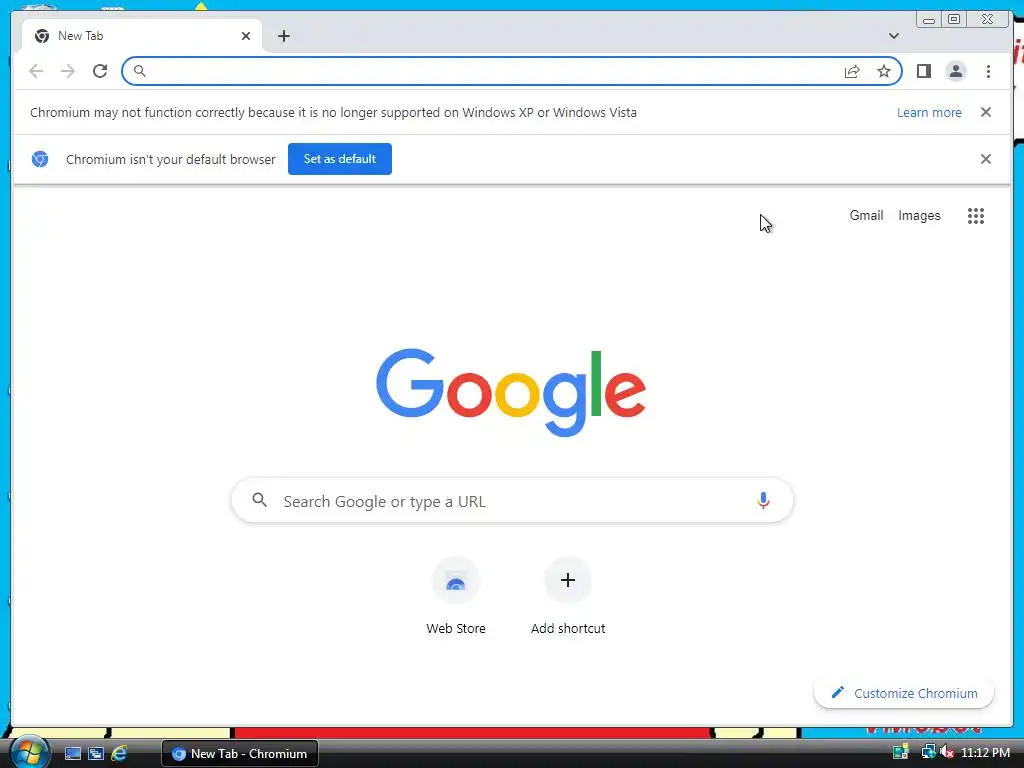
Task: Open the profile avatar button
Action: click(955, 71)
